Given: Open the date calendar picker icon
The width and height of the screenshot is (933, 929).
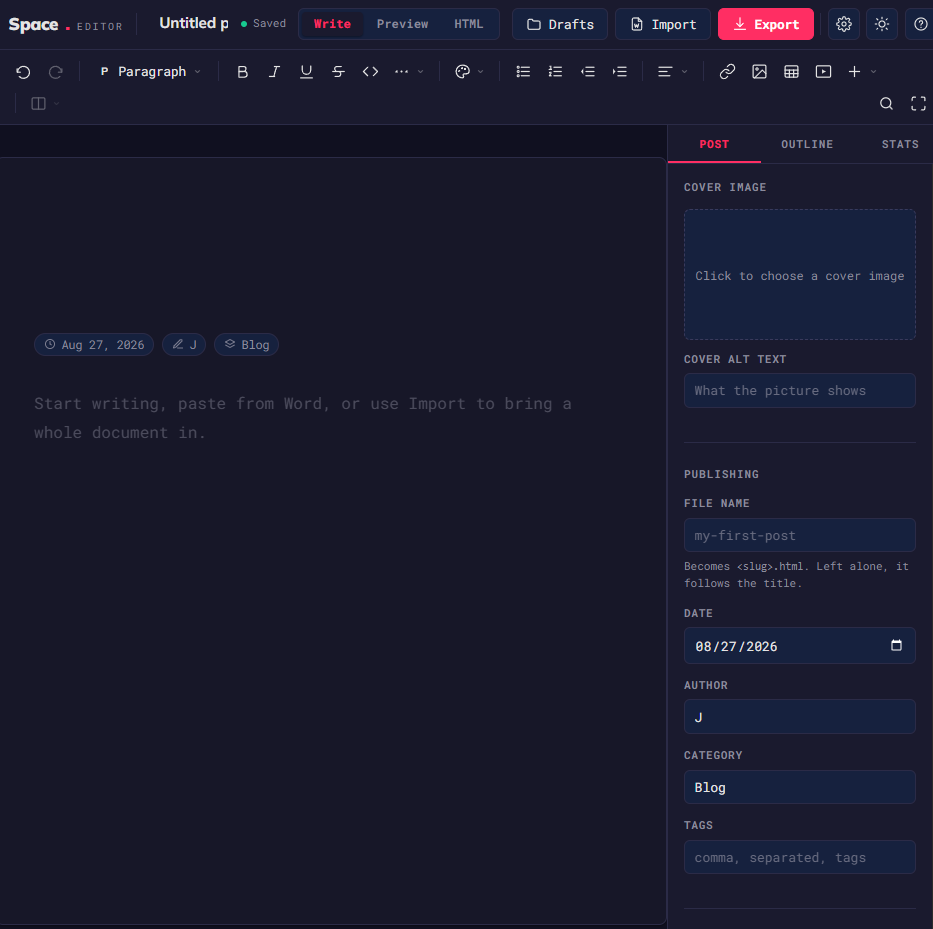Looking at the screenshot, I should click(896, 646).
